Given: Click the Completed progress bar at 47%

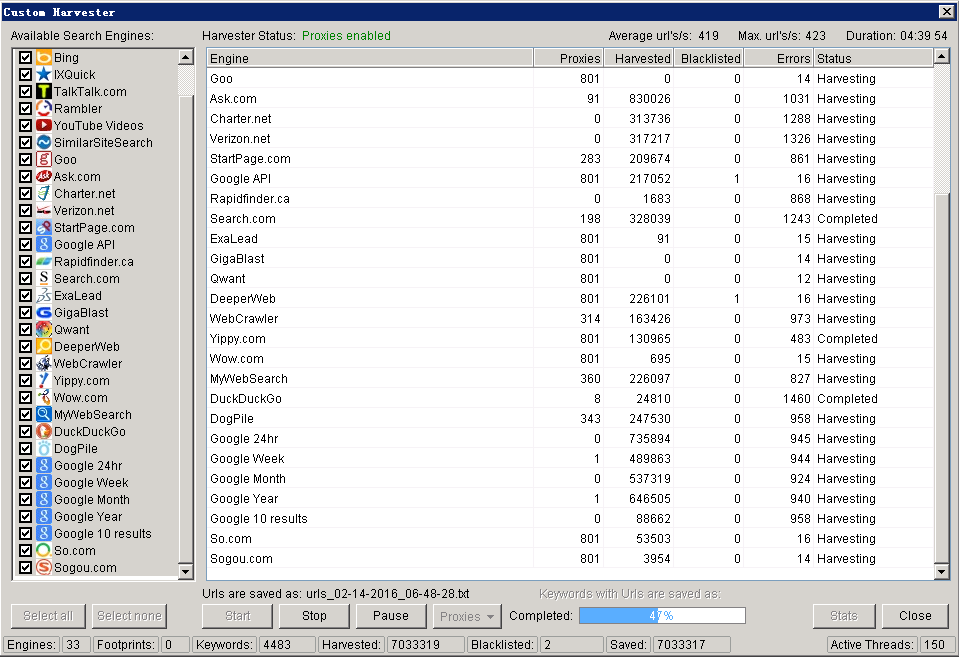Looking at the screenshot, I should click(662, 615).
